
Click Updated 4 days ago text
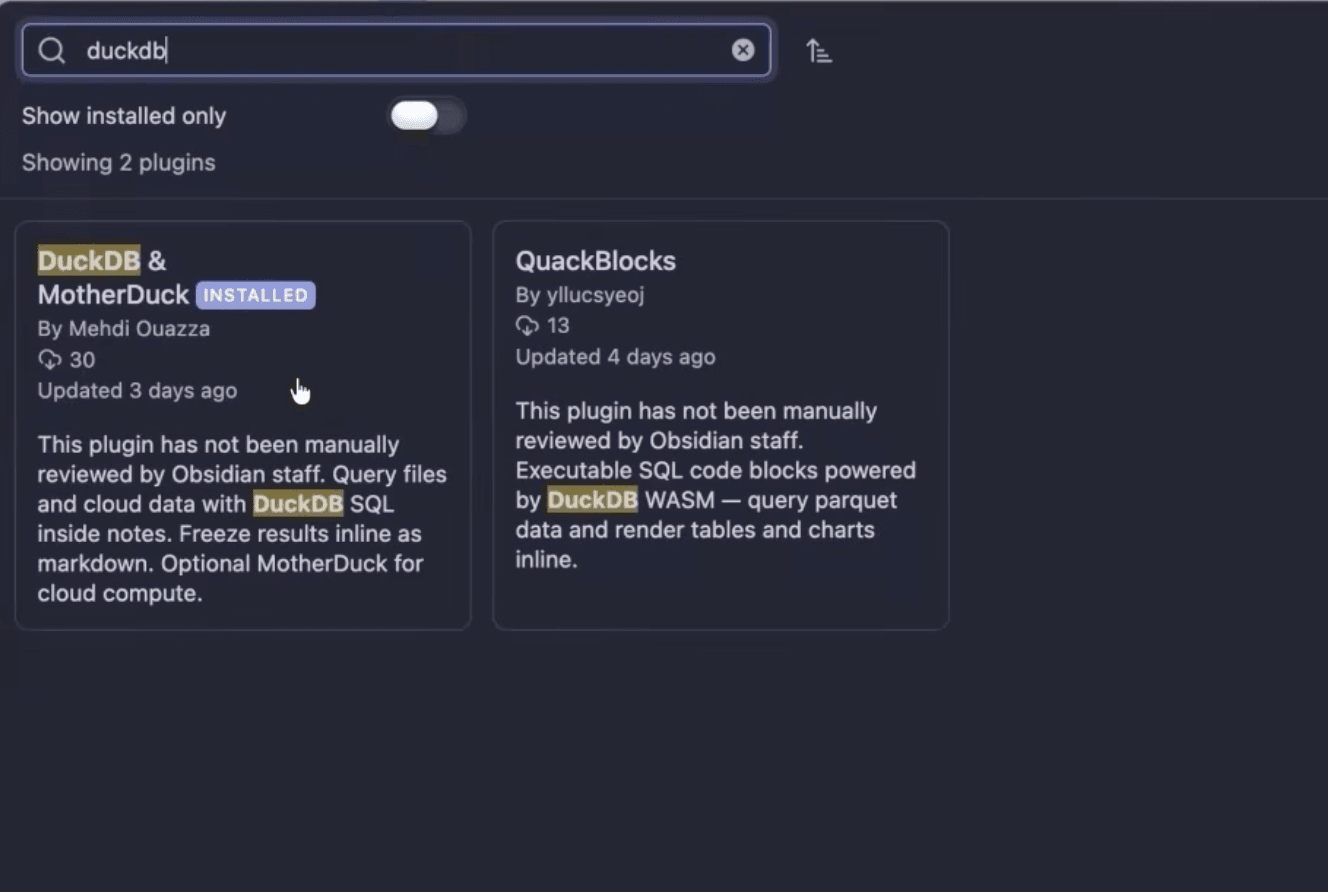616,356
